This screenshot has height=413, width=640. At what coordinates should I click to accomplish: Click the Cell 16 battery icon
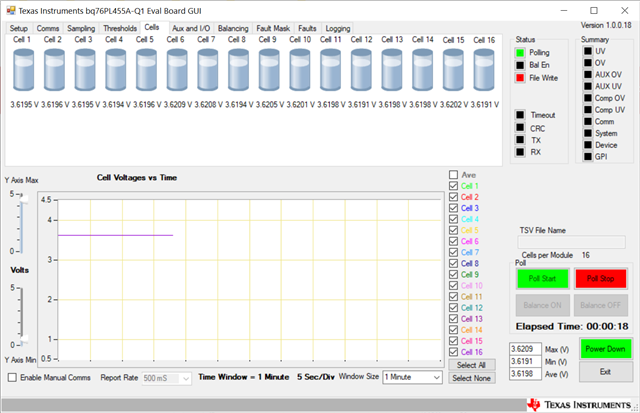[x=484, y=70]
